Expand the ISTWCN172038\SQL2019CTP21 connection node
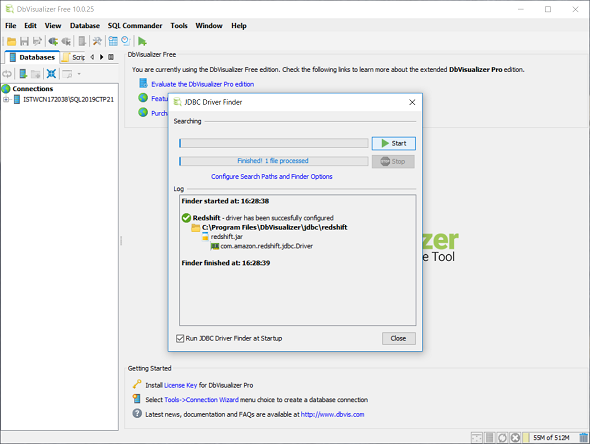This screenshot has height=444, width=590. (6, 100)
